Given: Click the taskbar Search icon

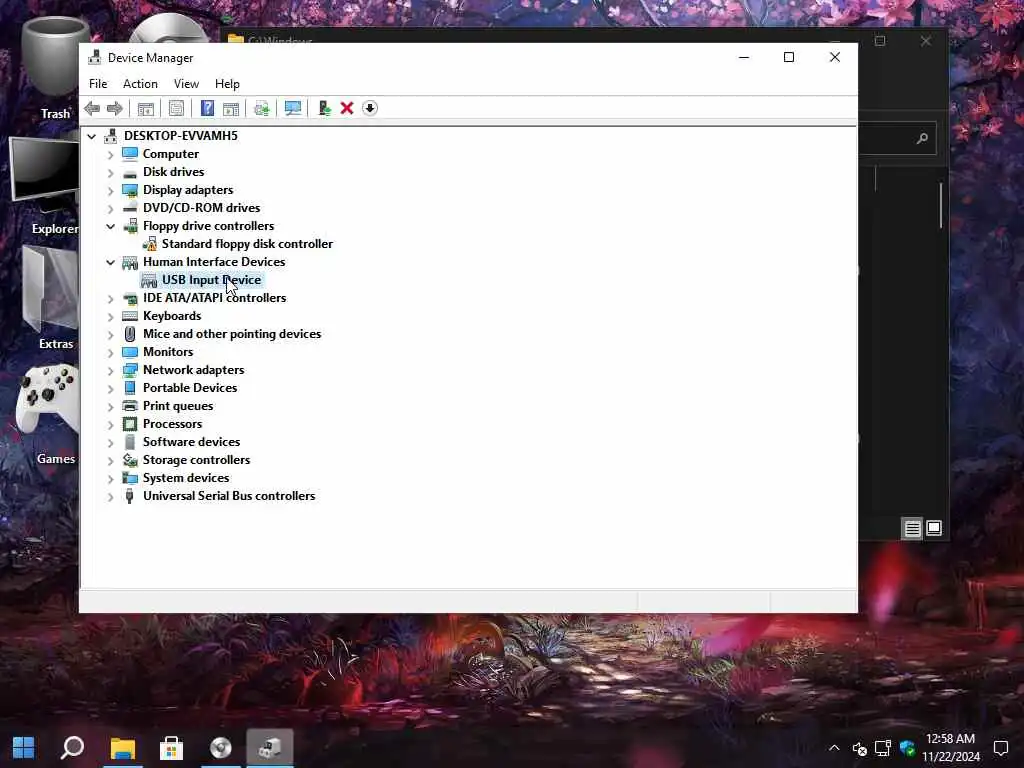Looking at the screenshot, I should pyautogui.click(x=72, y=748).
